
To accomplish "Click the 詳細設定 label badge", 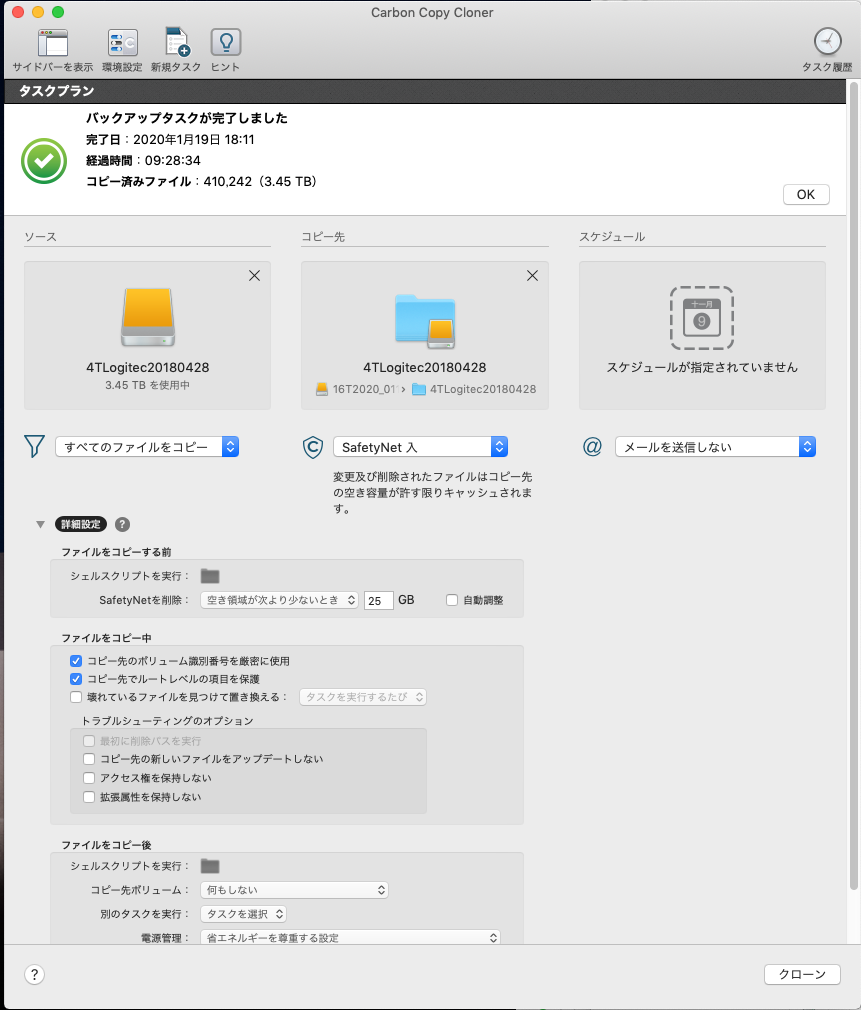I will 81,524.
